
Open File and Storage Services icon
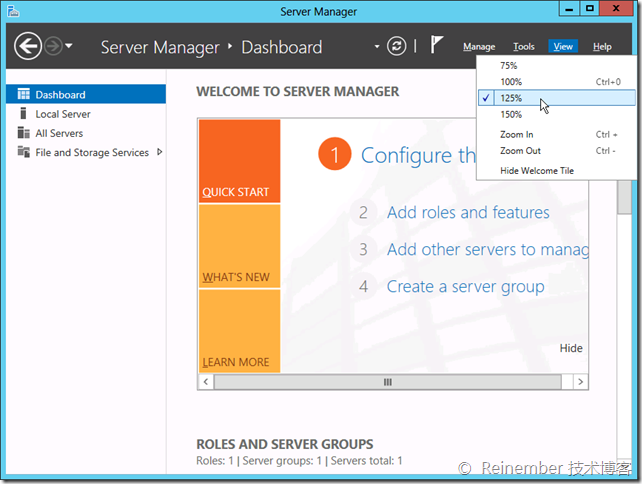click(x=23, y=152)
